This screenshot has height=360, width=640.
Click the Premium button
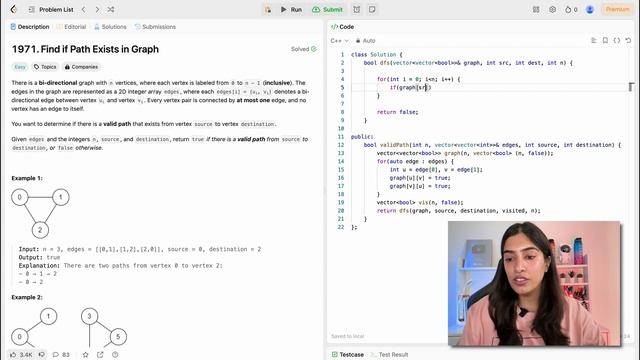(x=617, y=9)
